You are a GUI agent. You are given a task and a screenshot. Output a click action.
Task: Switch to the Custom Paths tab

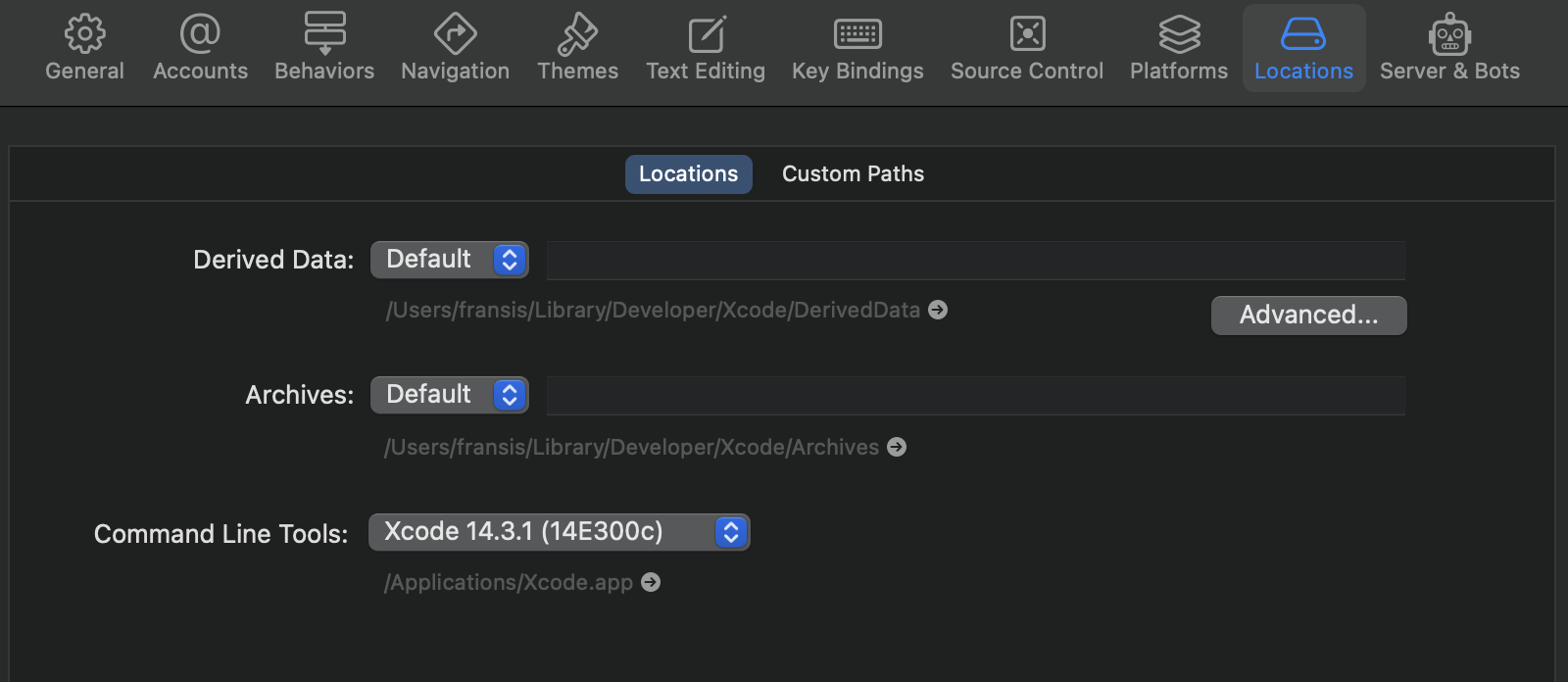pos(853,174)
